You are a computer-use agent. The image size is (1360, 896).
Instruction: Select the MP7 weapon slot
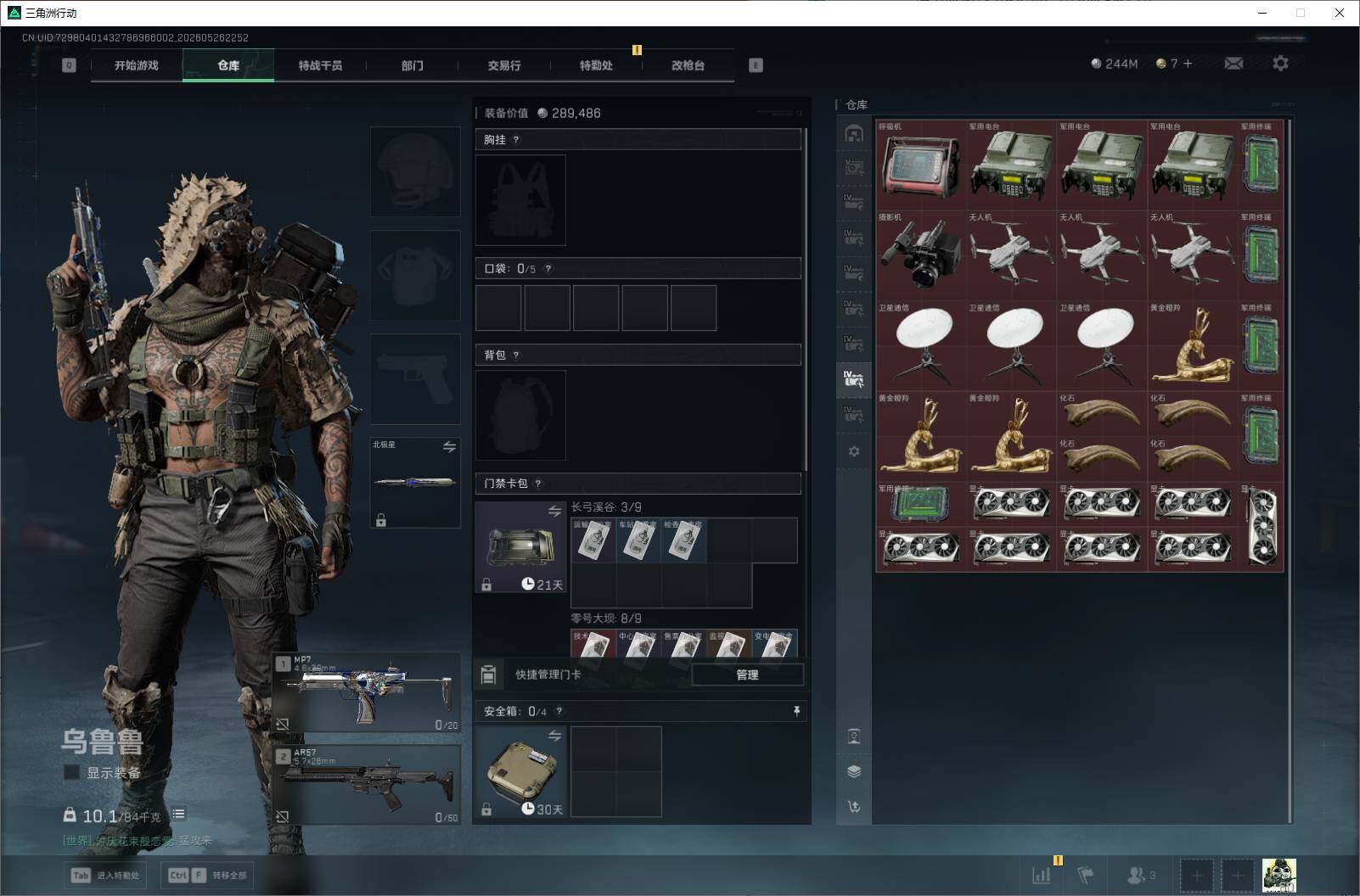(368, 692)
